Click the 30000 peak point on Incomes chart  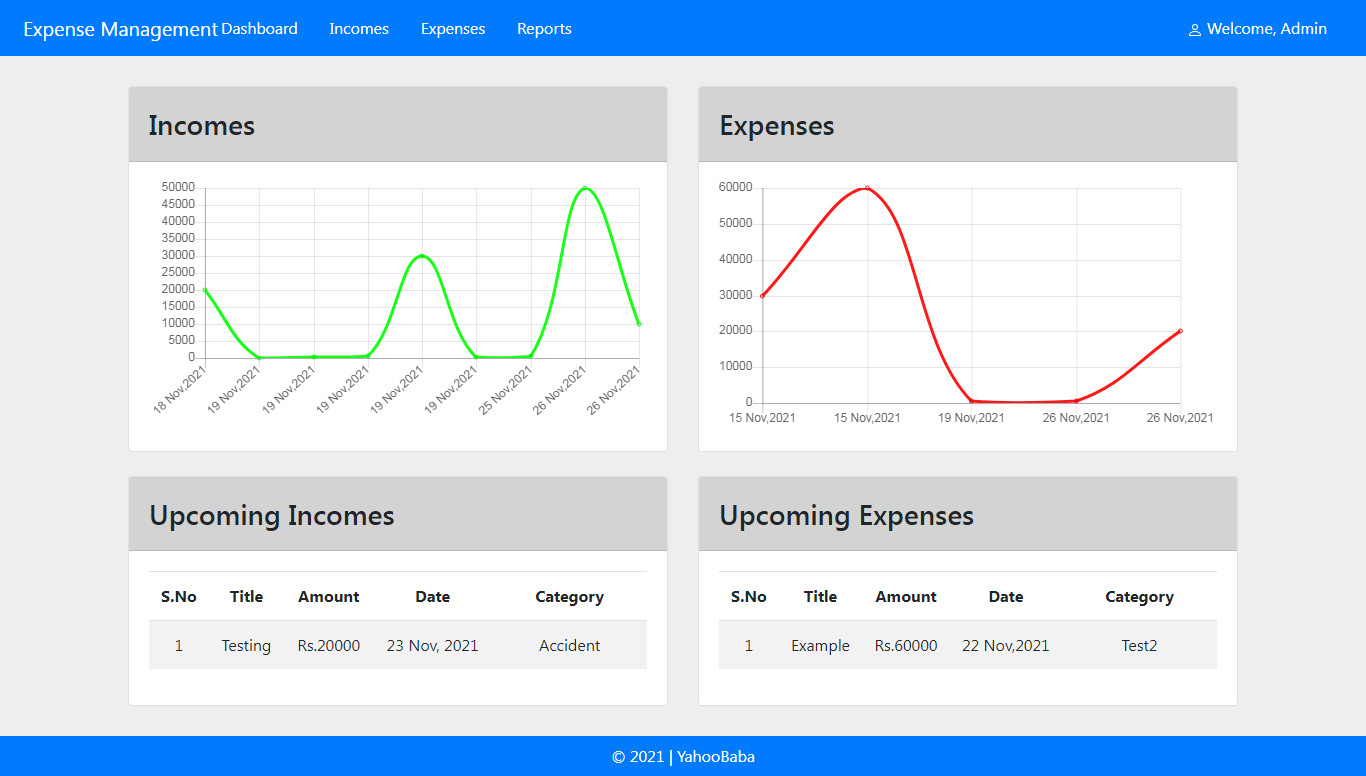422,256
